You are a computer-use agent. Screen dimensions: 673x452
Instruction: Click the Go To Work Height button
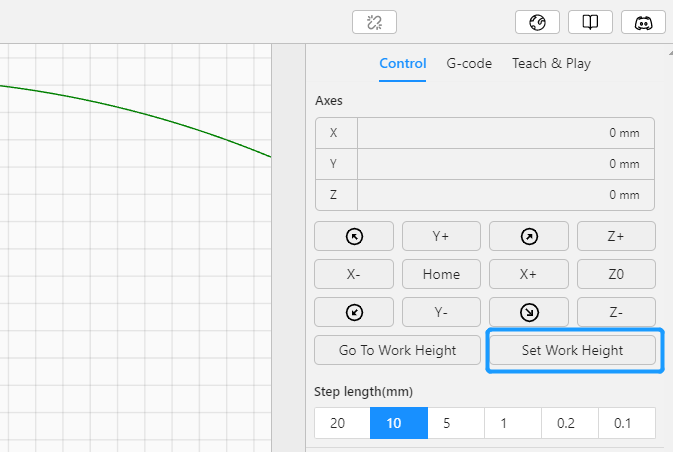tap(397, 350)
